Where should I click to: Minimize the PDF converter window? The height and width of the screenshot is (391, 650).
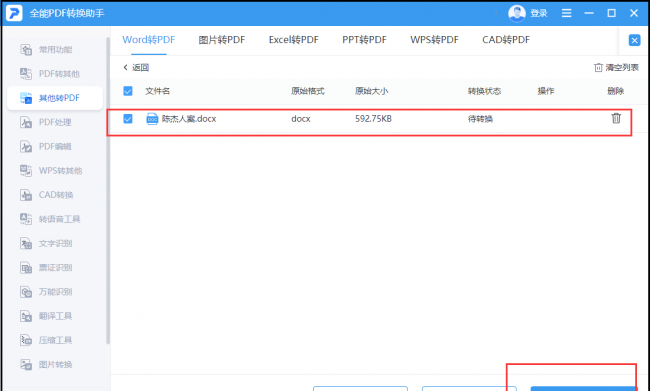(589, 13)
